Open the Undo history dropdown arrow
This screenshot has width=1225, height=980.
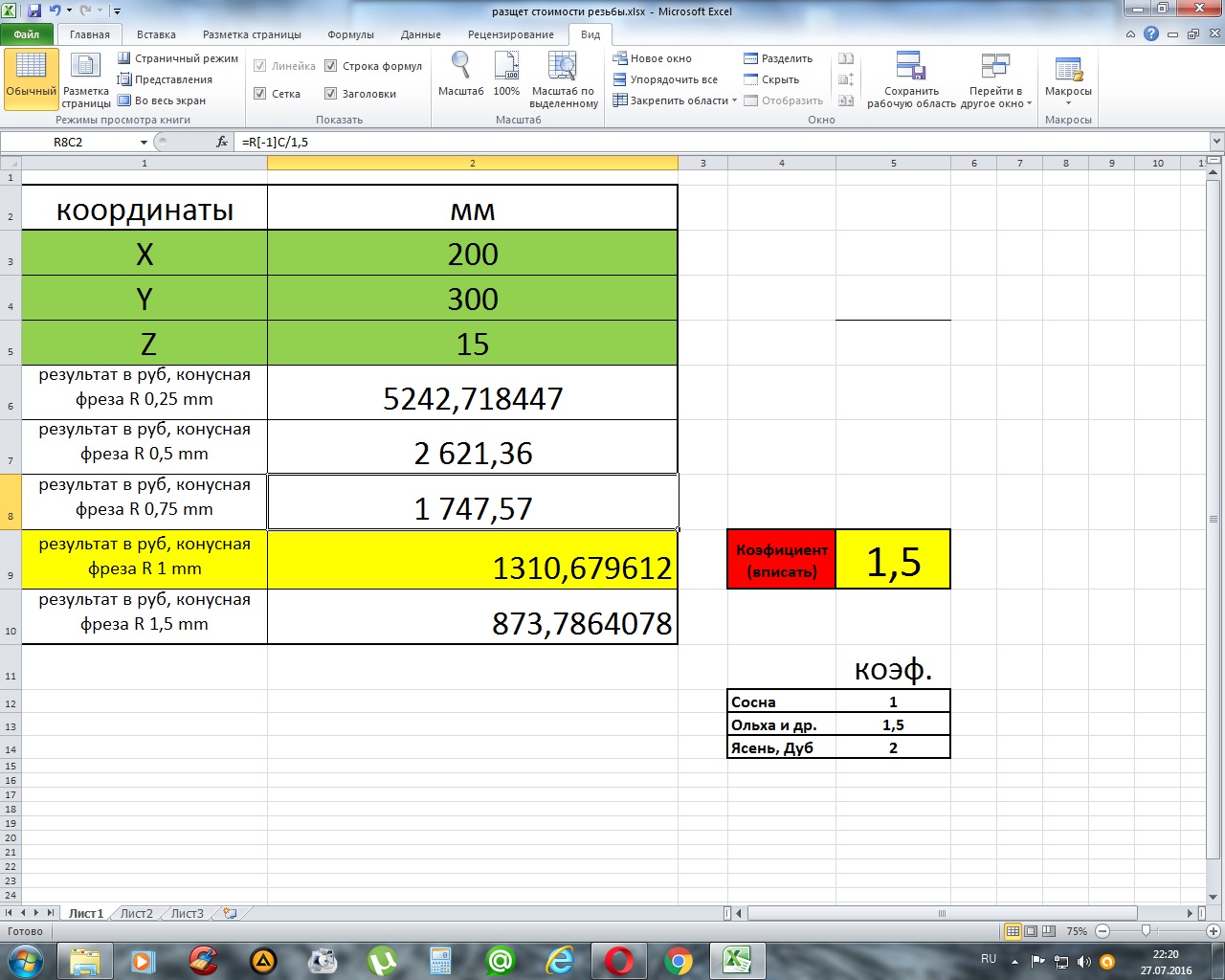click(x=69, y=11)
